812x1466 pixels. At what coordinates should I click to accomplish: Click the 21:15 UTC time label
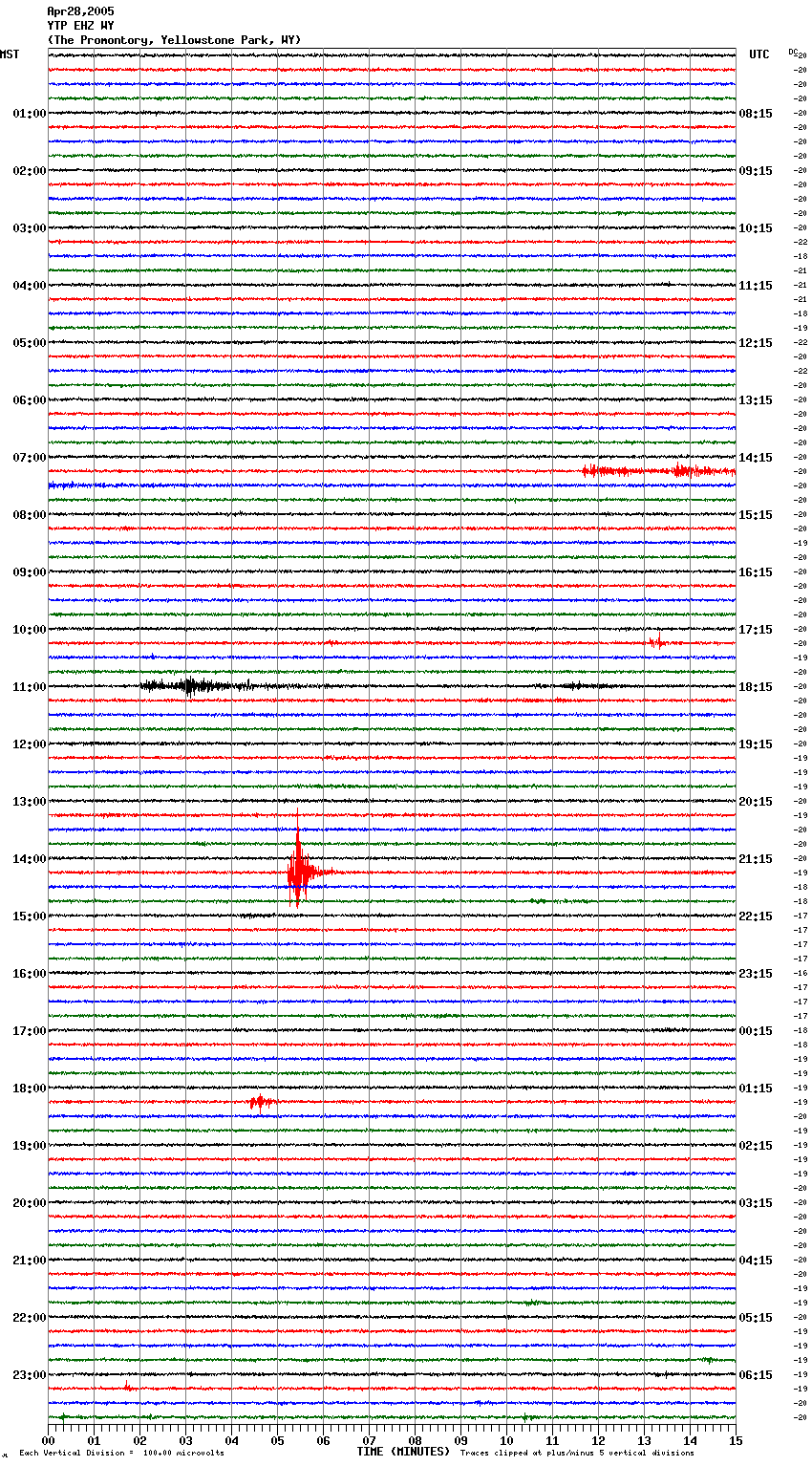click(x=756, y=859)
